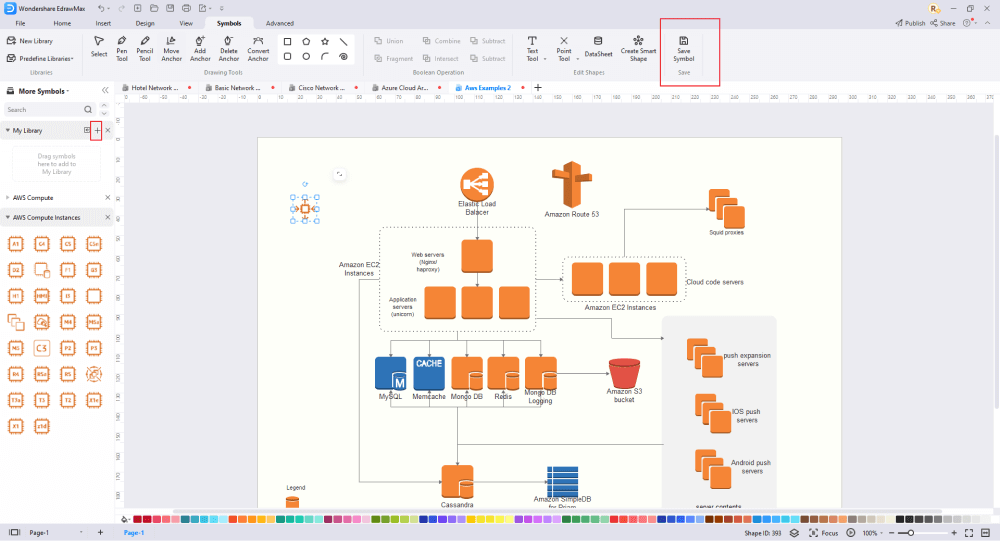Open the Hotel Network document tab

point(156,87)
